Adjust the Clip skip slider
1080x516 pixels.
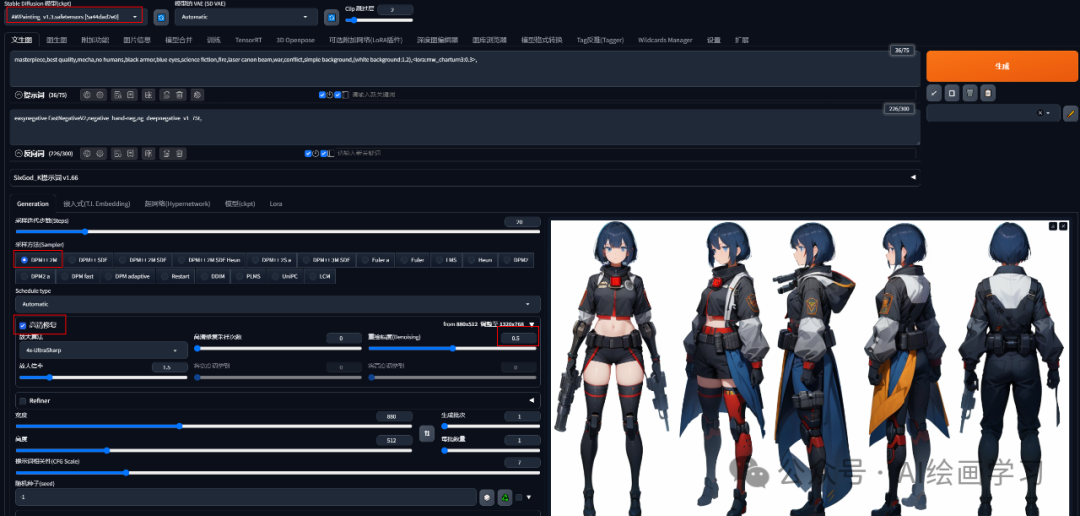point(379,20)
